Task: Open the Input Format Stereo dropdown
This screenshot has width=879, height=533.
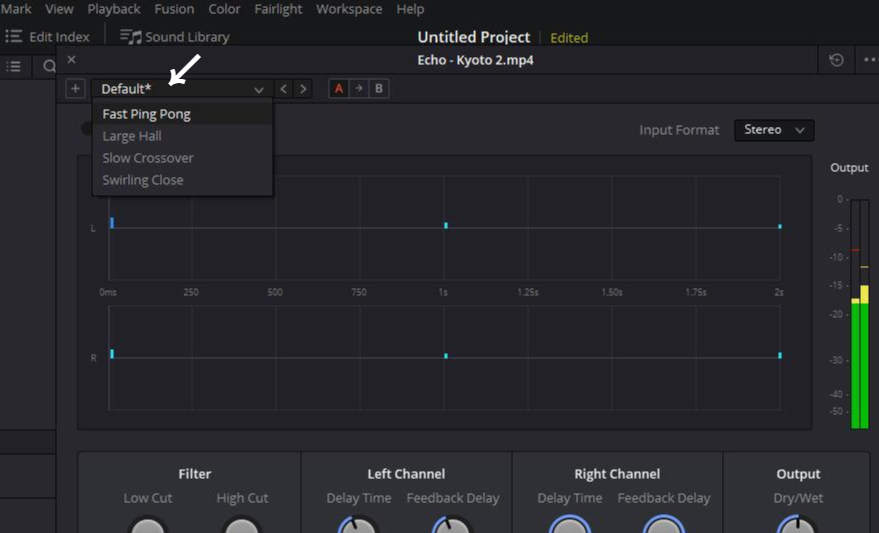Action: pyautogui.click(x=774, y=130)
